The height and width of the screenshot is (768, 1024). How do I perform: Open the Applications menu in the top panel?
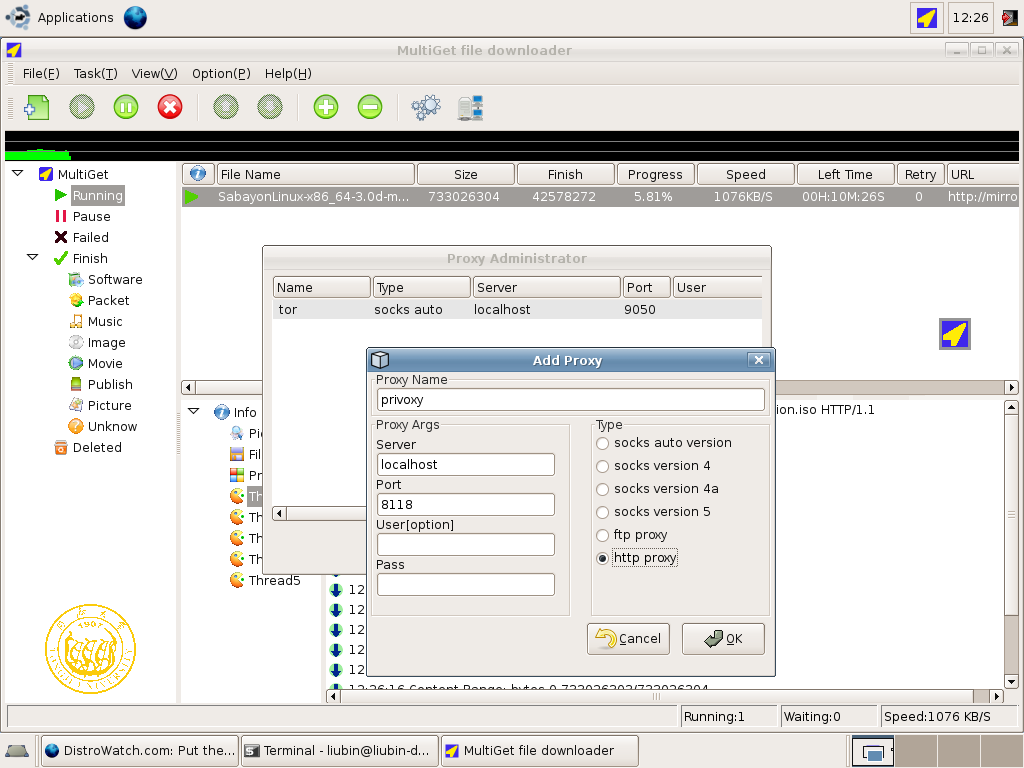point(59,18)
